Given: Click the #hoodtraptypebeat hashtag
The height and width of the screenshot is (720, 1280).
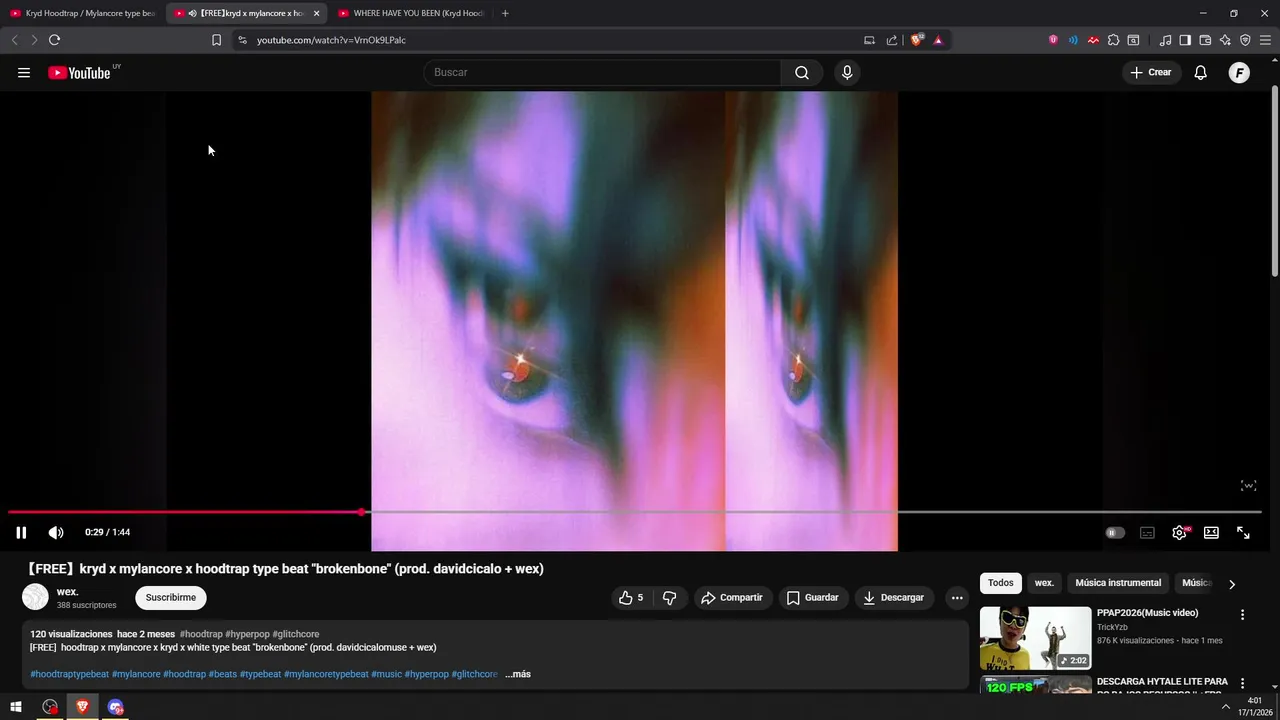Looking at the screenshot, I should [70, 674].
